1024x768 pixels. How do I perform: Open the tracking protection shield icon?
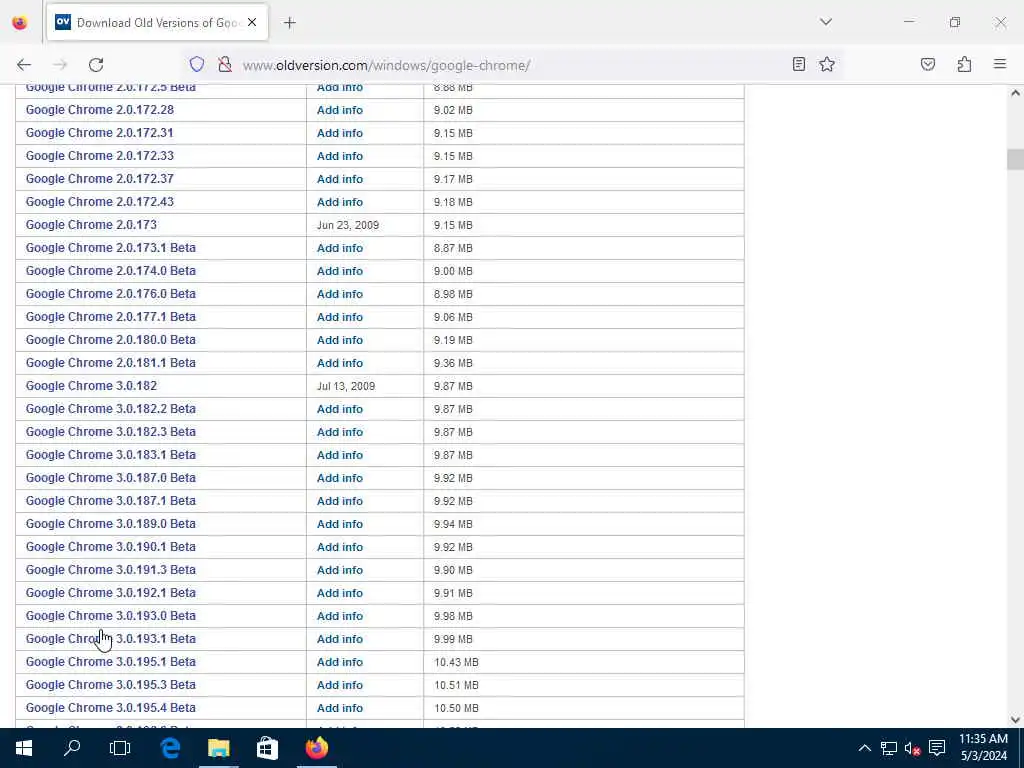coord(197,65)
